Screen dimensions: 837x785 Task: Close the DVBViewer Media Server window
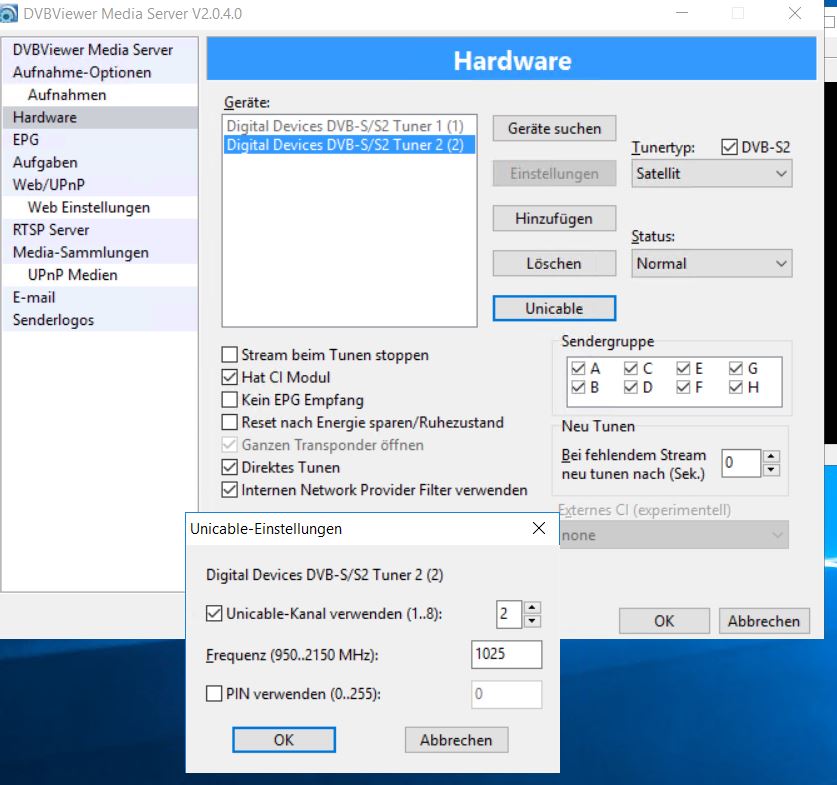coord(795,13)
